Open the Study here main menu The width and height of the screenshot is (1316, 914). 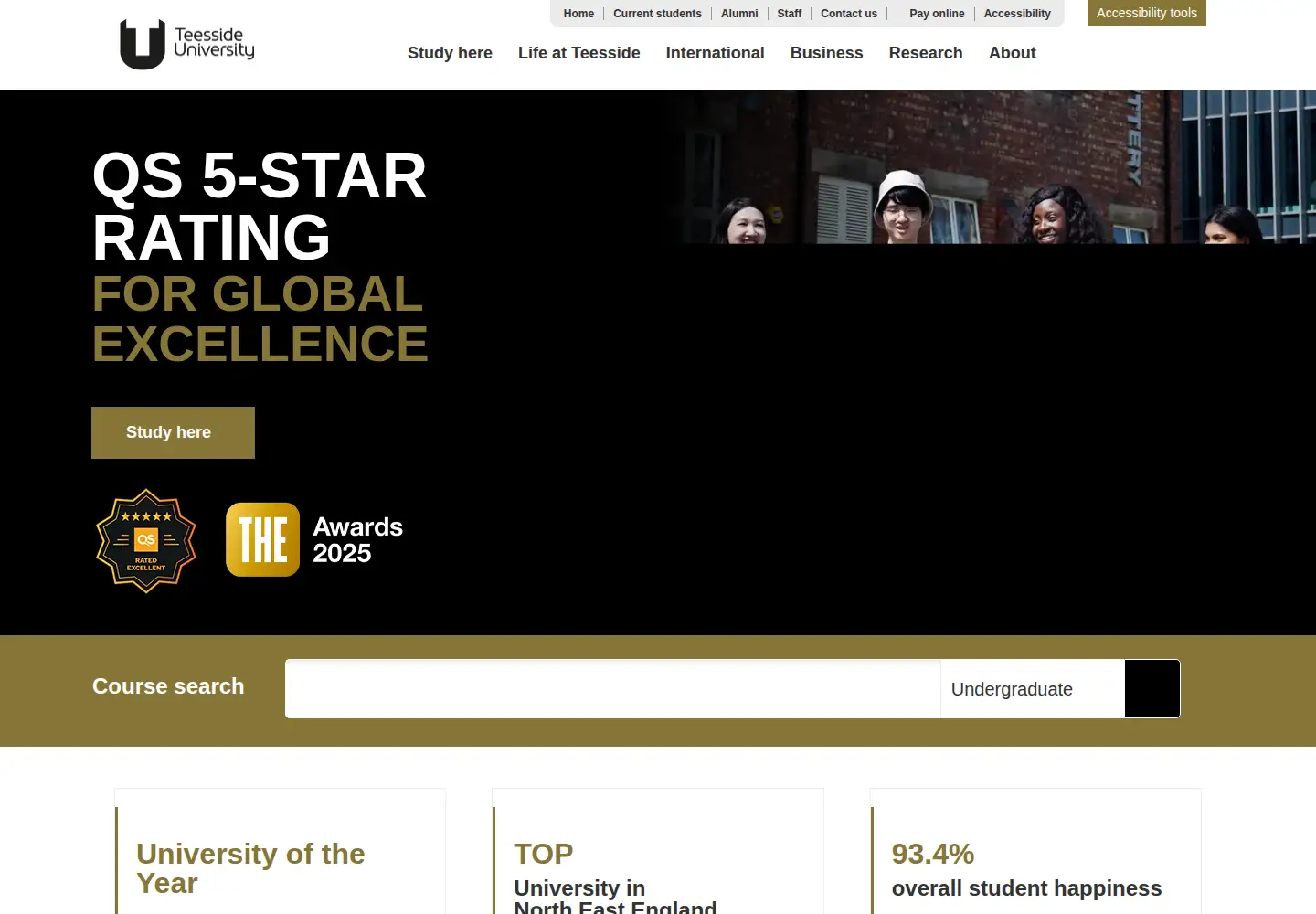(x=450, y=53)
